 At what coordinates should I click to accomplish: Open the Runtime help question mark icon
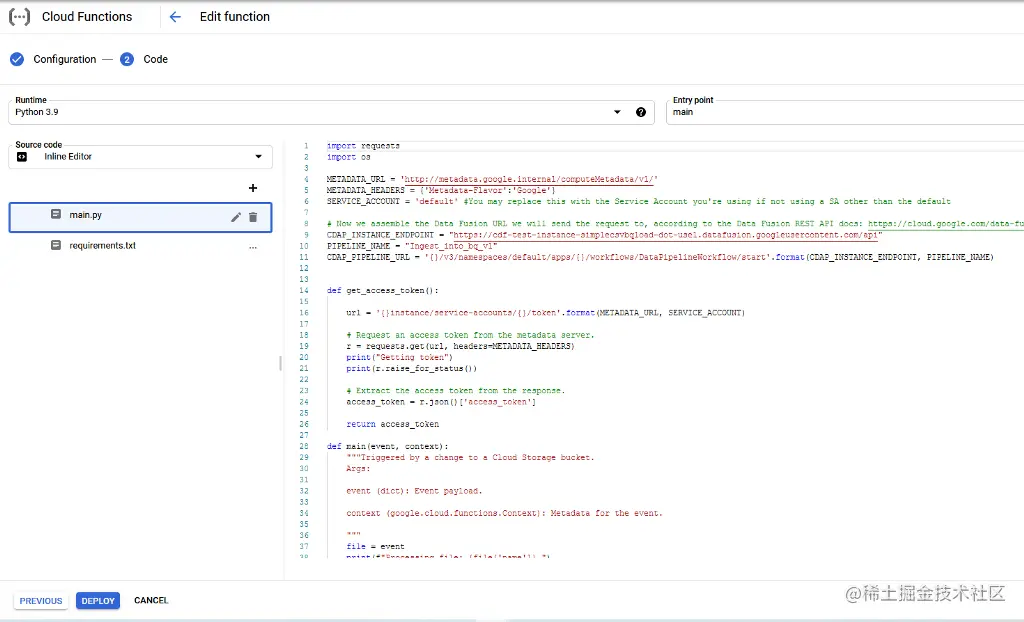[x=641, y=112]
